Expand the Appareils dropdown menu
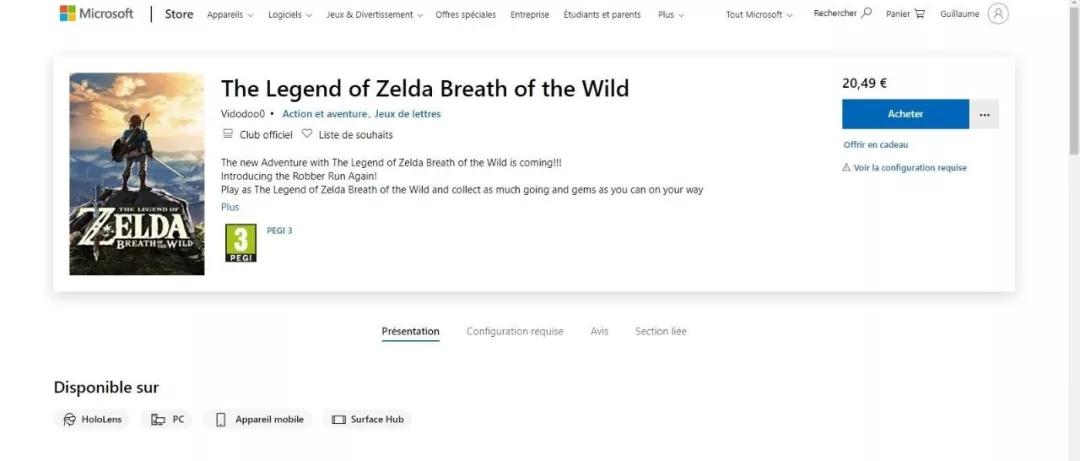 coord(230,15)
